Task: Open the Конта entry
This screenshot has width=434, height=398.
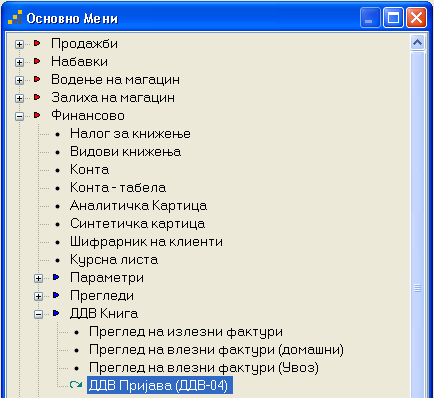Action: coord(89,170)
